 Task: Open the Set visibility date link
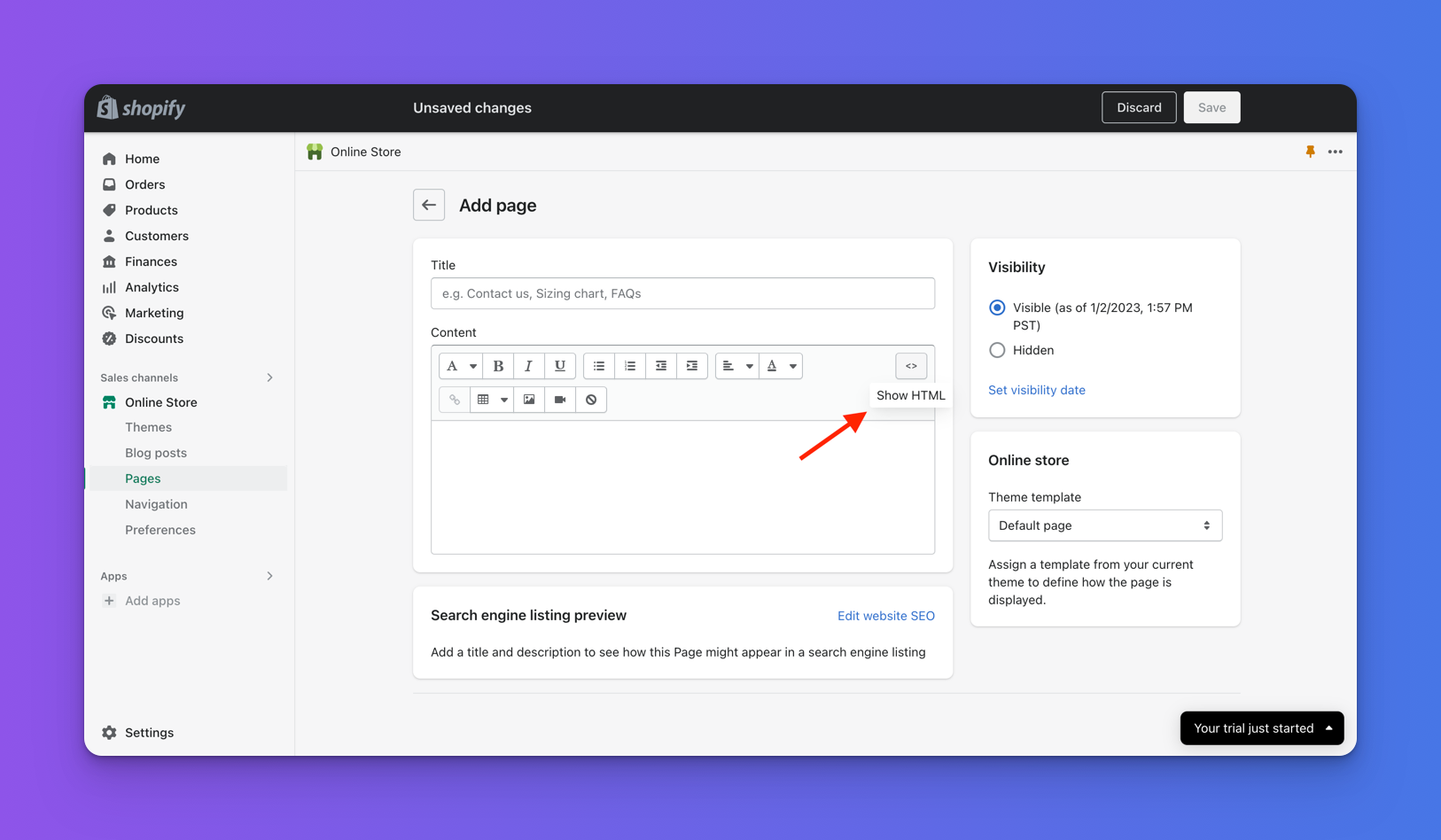(1036, 390)
